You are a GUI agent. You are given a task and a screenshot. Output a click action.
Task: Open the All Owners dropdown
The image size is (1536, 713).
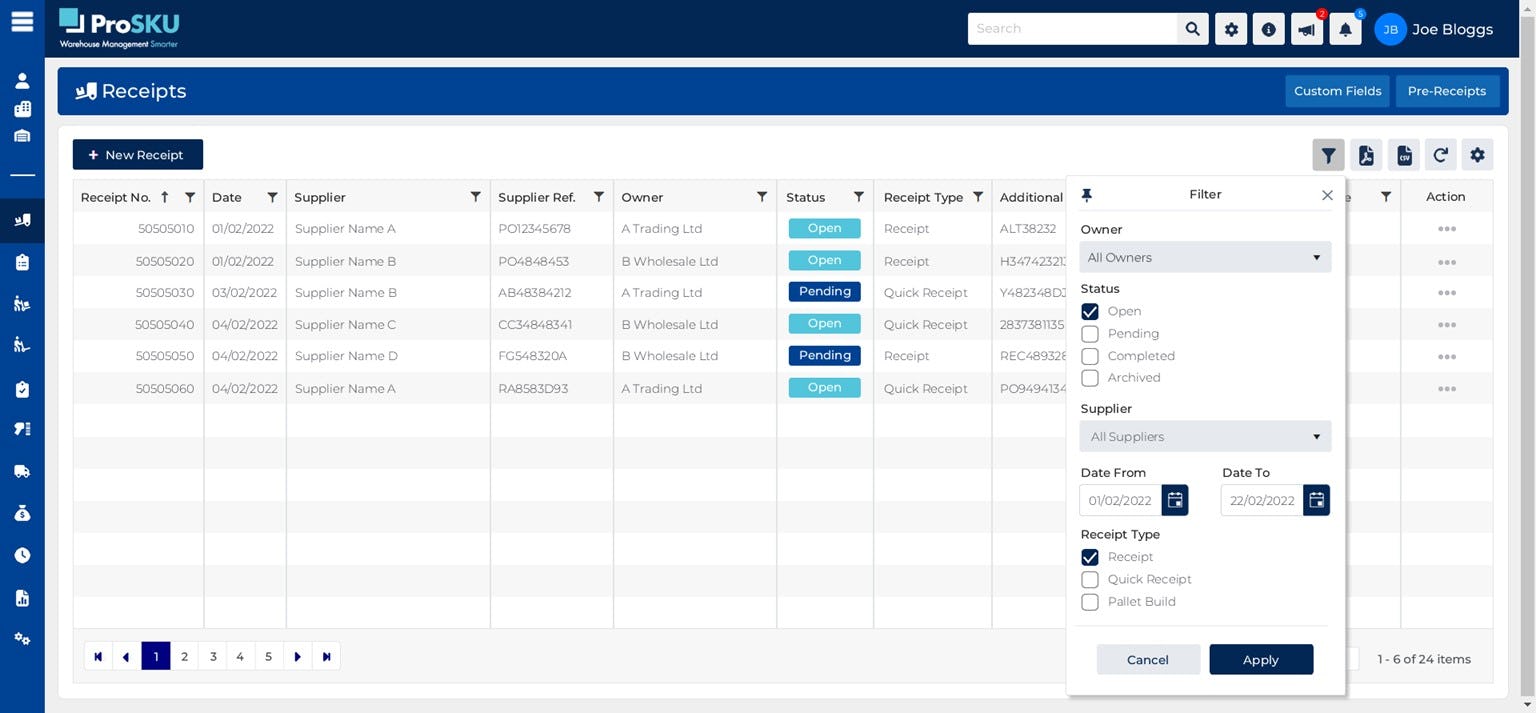click(x=1204, y=256)
